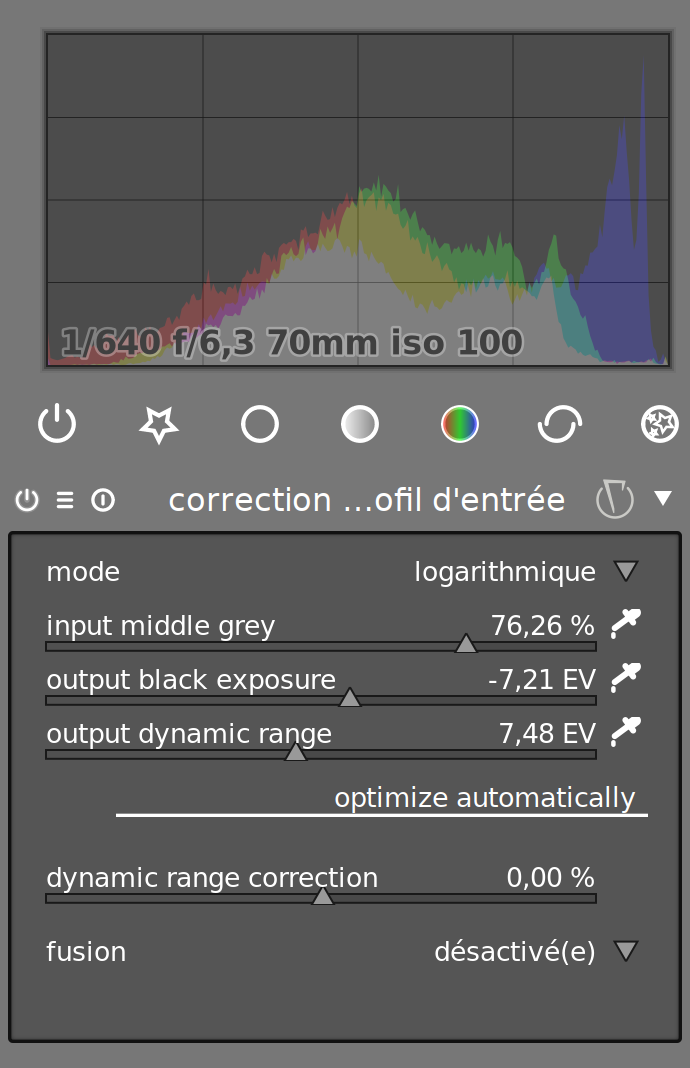Open the module presets menu icon
The image size is (690, 1068).
pos(614,499)
